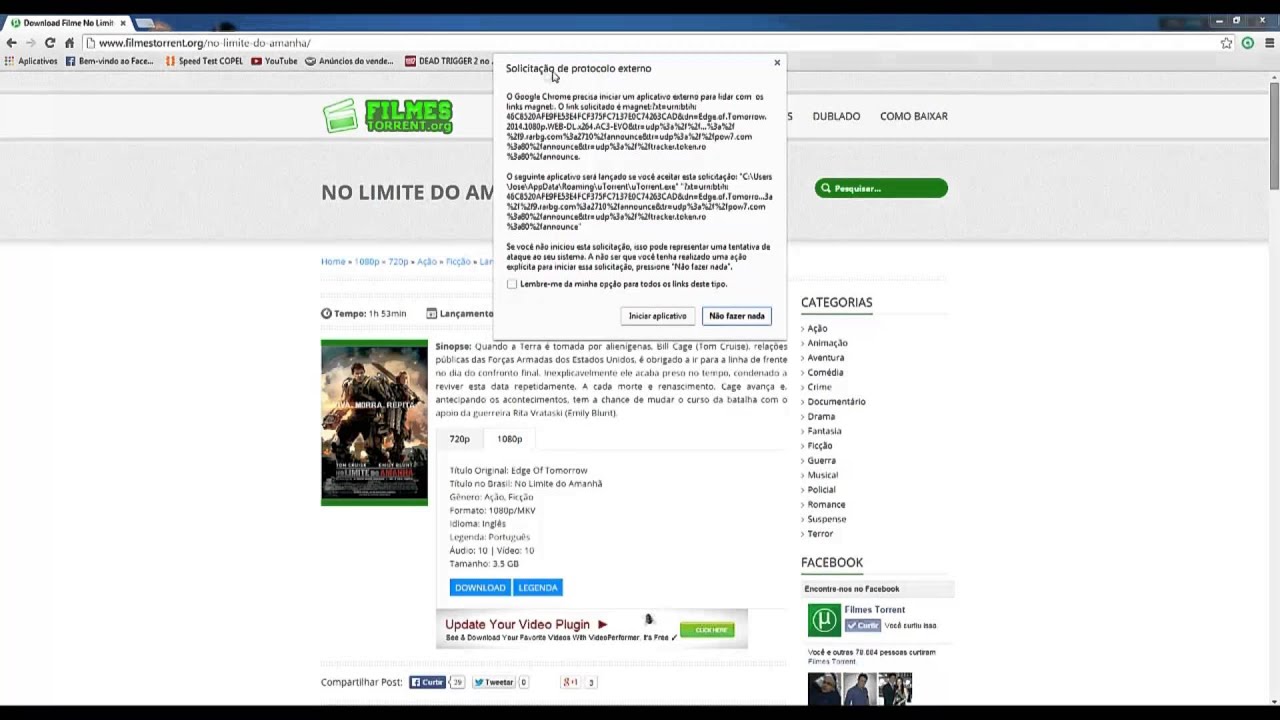Open Terror category link

[x=820, y=534]
